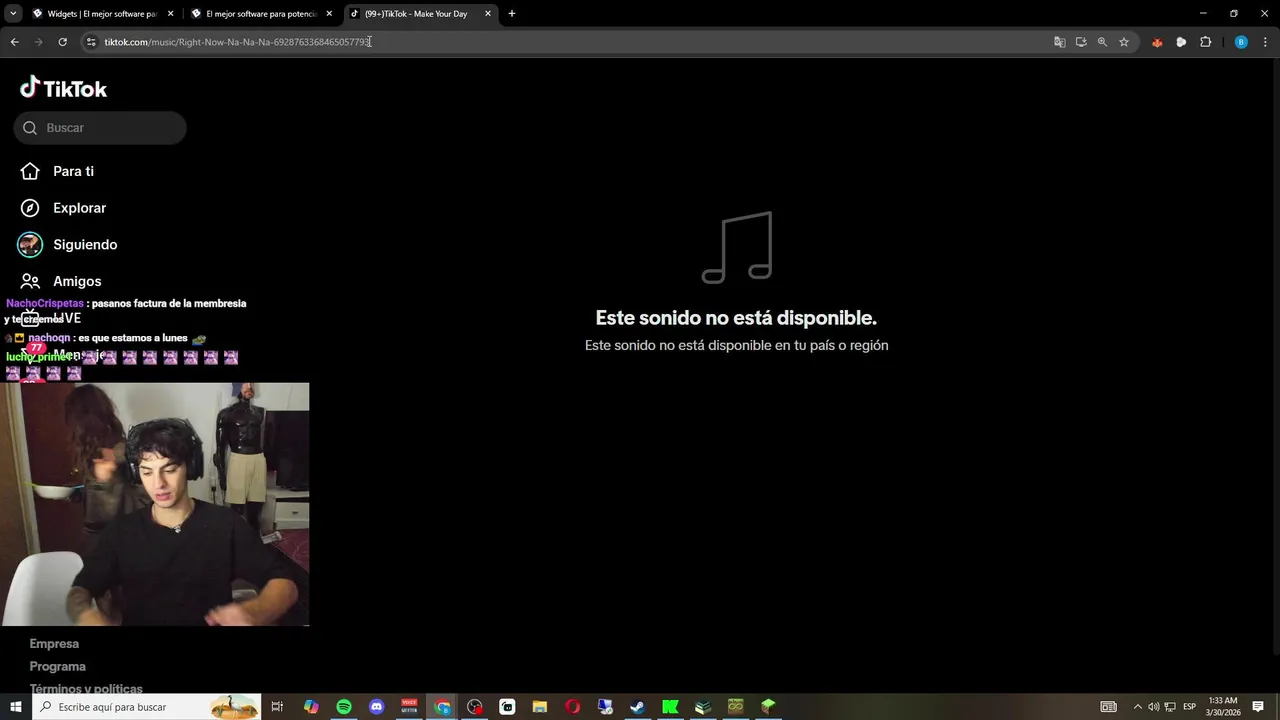This screenshot has width=1280, height=720.
Task: Open the Minecraft grass block taskbar icon
Action: [x=768, y=707]
